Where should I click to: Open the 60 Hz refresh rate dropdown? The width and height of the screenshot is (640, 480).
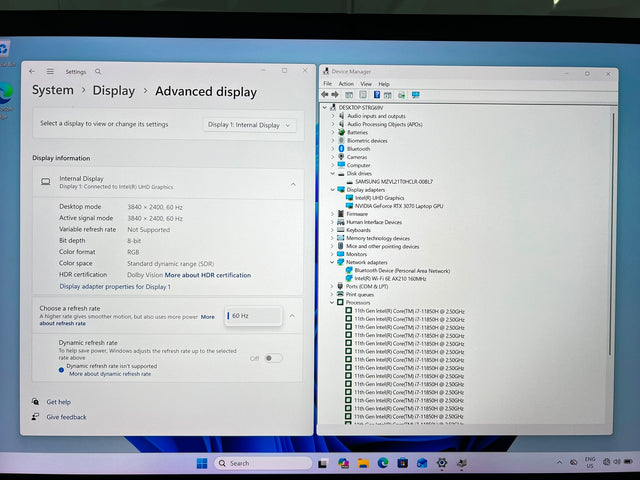tap(253, 316)
